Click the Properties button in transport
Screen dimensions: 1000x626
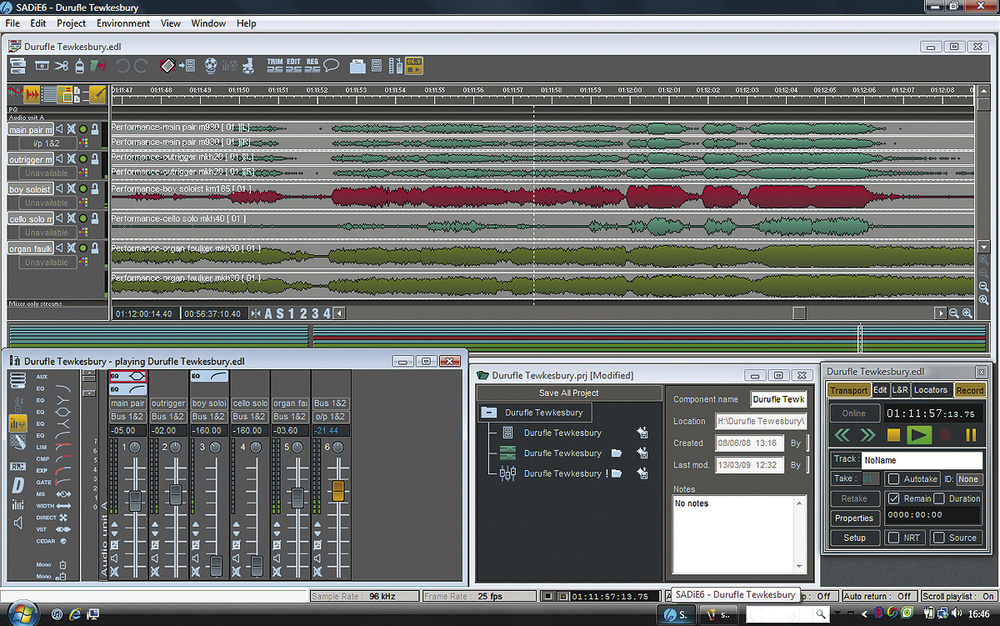click(x=854, y=518)
